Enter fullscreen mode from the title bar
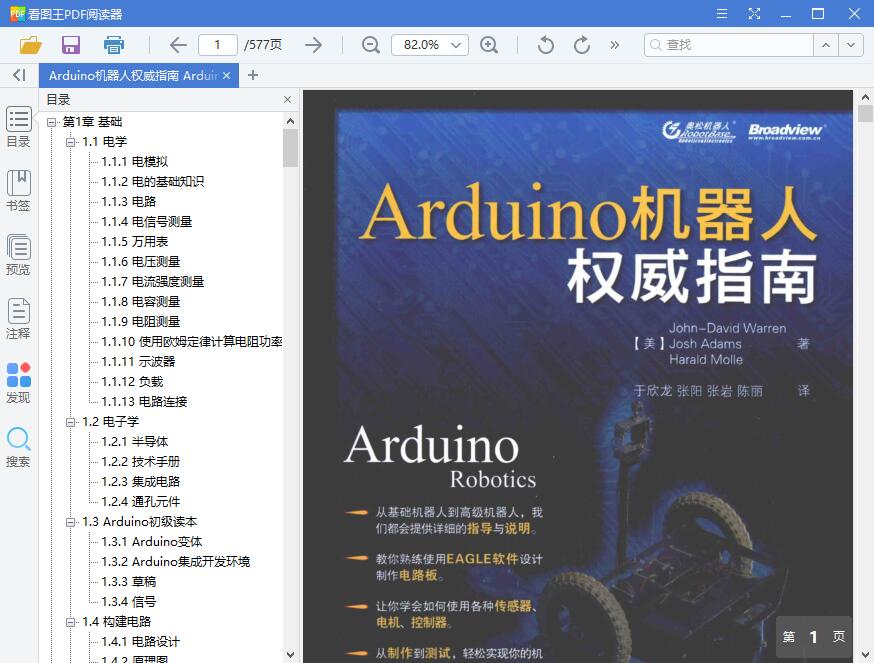Viewport: 874px width, 663px height. pos(754,13)
